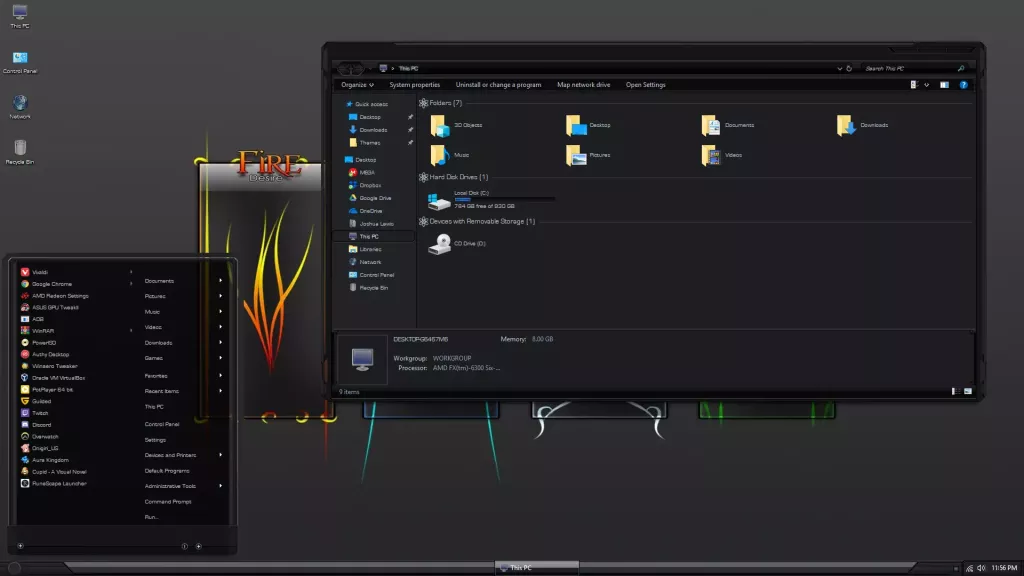
Task: Expand the WinRAR submenu arrow
Action: coord(132,330)
